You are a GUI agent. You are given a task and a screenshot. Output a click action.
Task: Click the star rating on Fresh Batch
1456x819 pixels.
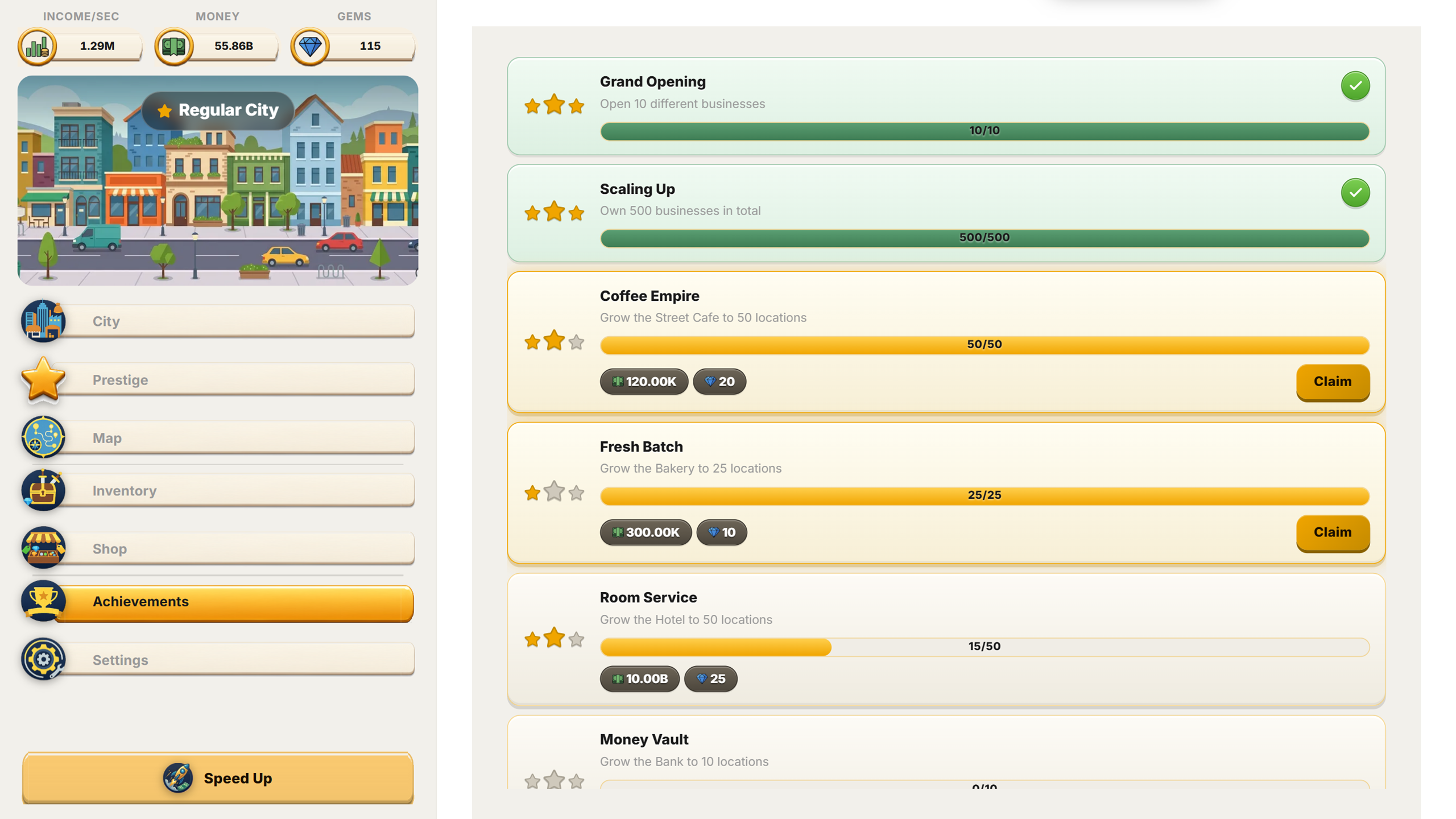(x=554, y=492)
